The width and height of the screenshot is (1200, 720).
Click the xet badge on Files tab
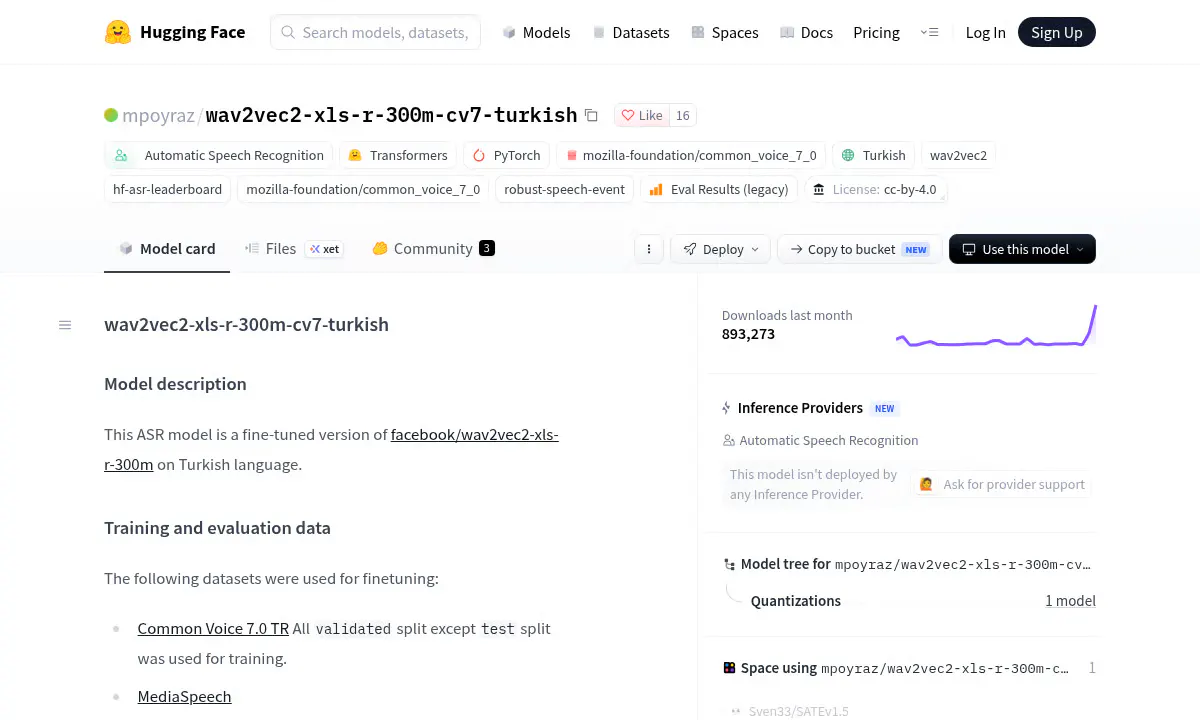coord(324,249)
